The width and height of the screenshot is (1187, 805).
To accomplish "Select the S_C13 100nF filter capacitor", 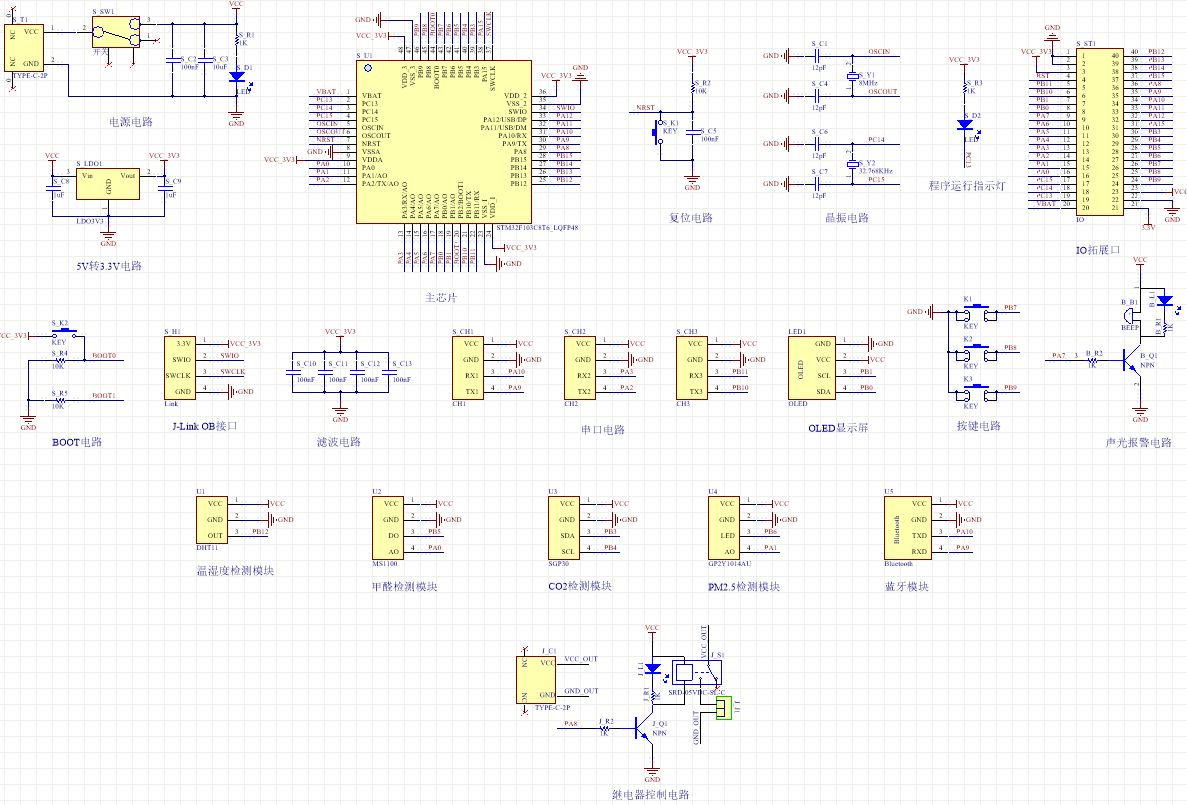I will 388,372.
